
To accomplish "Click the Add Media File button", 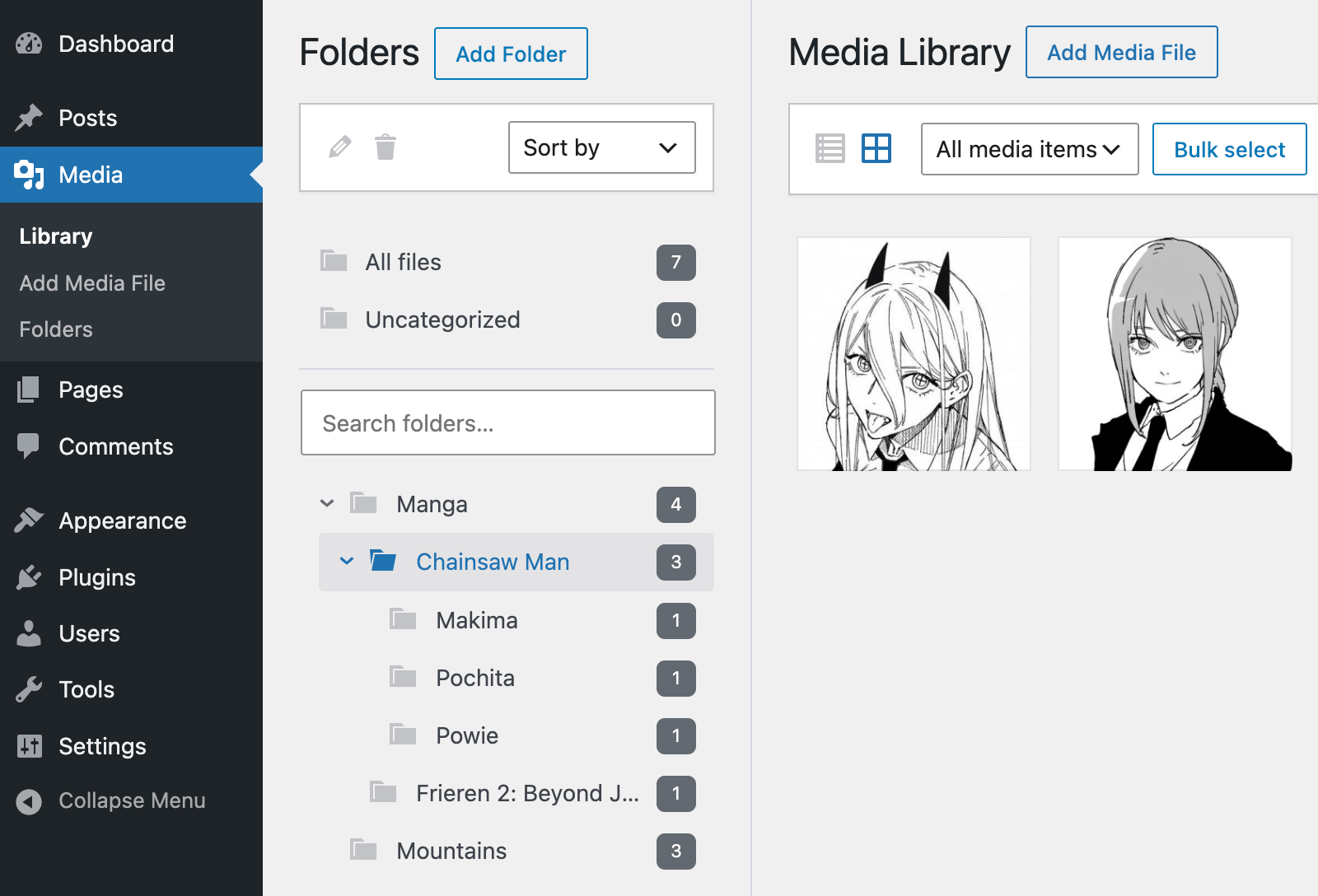I will 1121,52.
